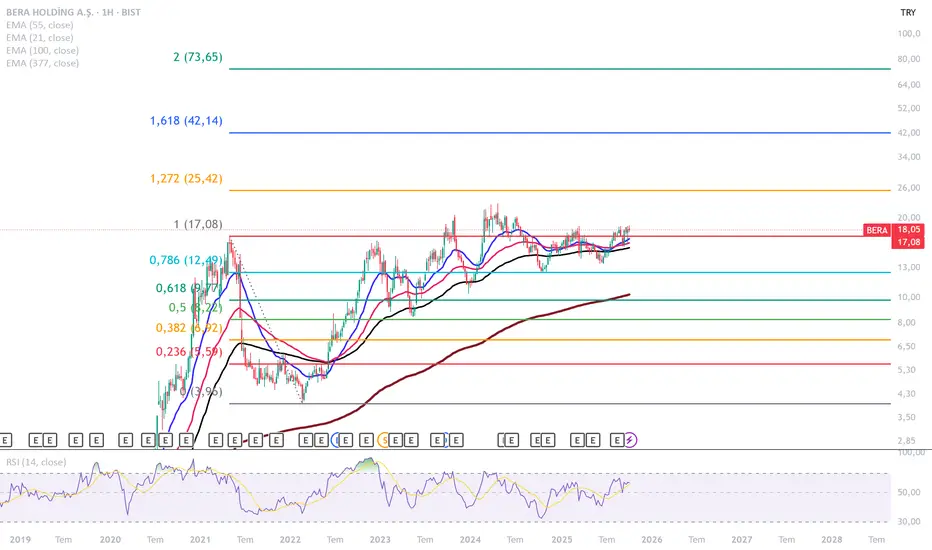
Task: Click the 10,00 price scale label
Action: [909, 297]
